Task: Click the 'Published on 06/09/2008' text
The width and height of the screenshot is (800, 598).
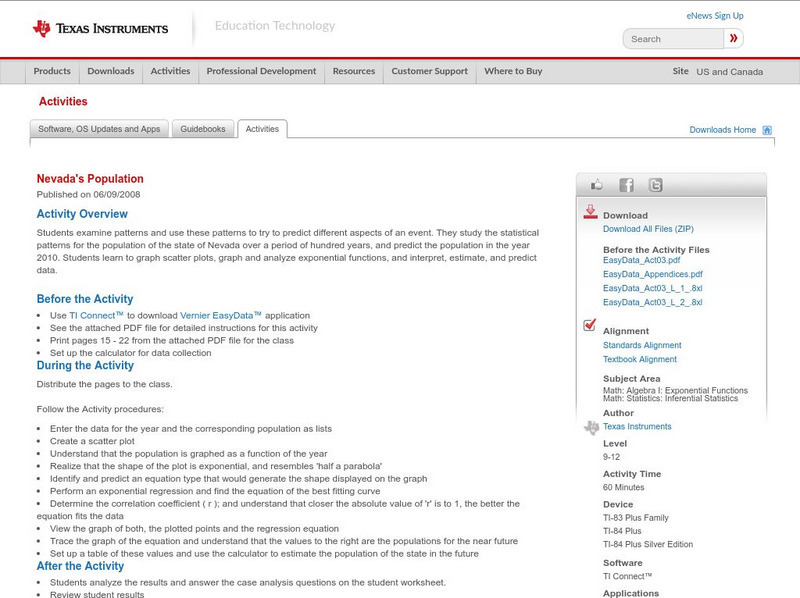Action: pos(88,195)
